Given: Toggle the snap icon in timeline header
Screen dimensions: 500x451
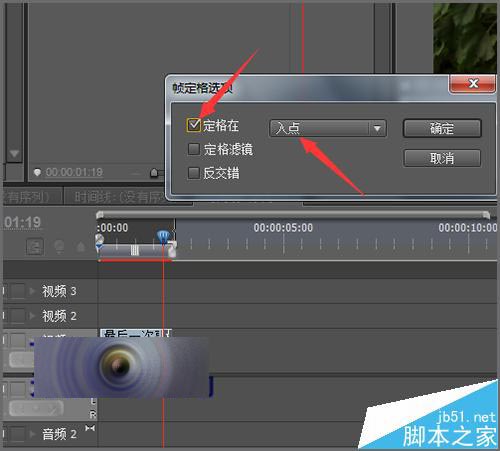Looking at the screenshot, I should [x=35, y=247].
